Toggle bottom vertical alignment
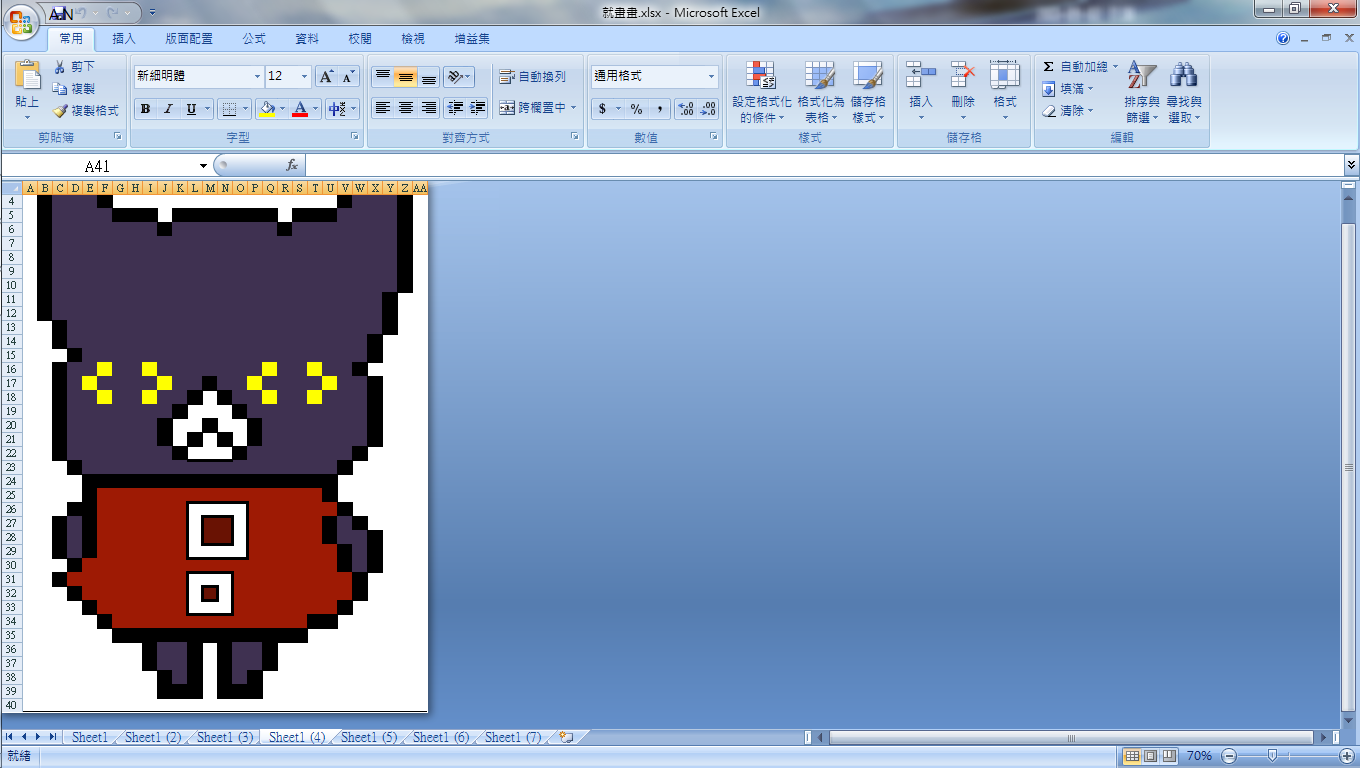The image size is (1360, 768). (x=429, y=77)
